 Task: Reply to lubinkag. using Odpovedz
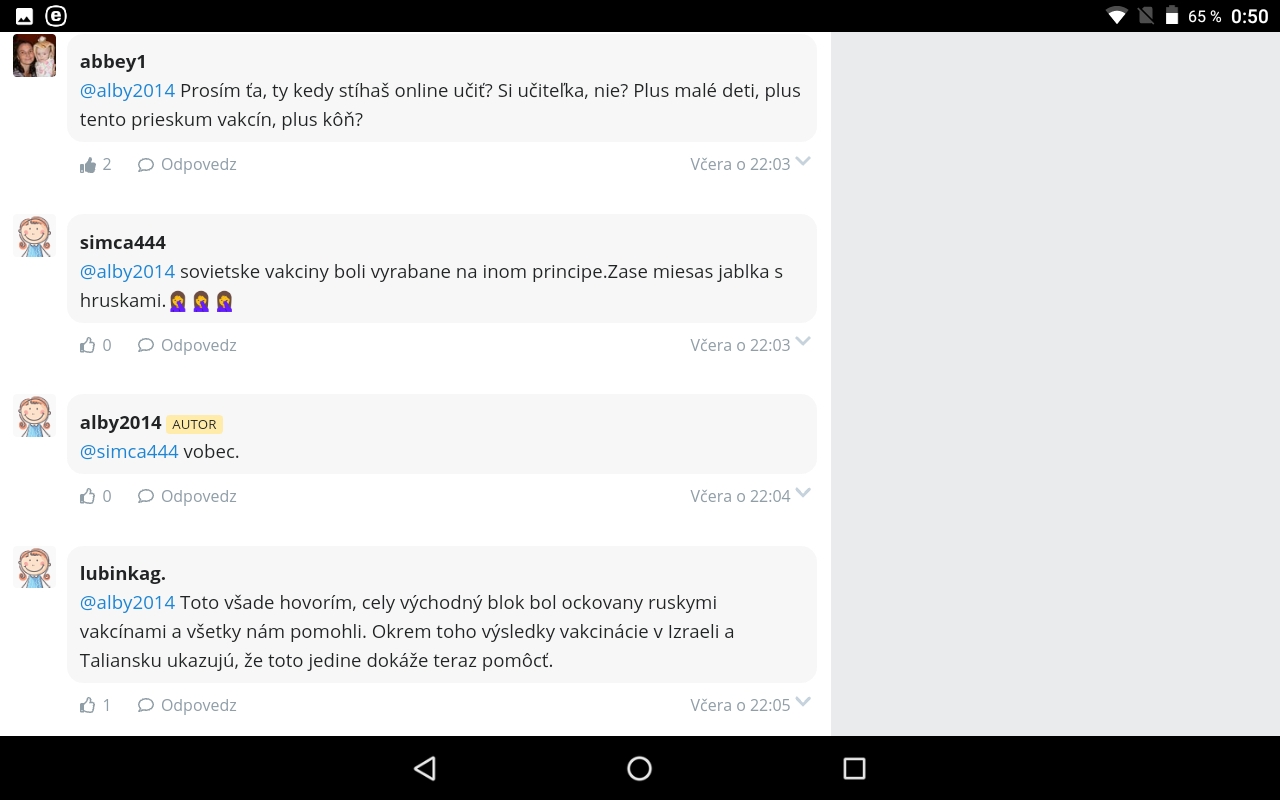198,706
